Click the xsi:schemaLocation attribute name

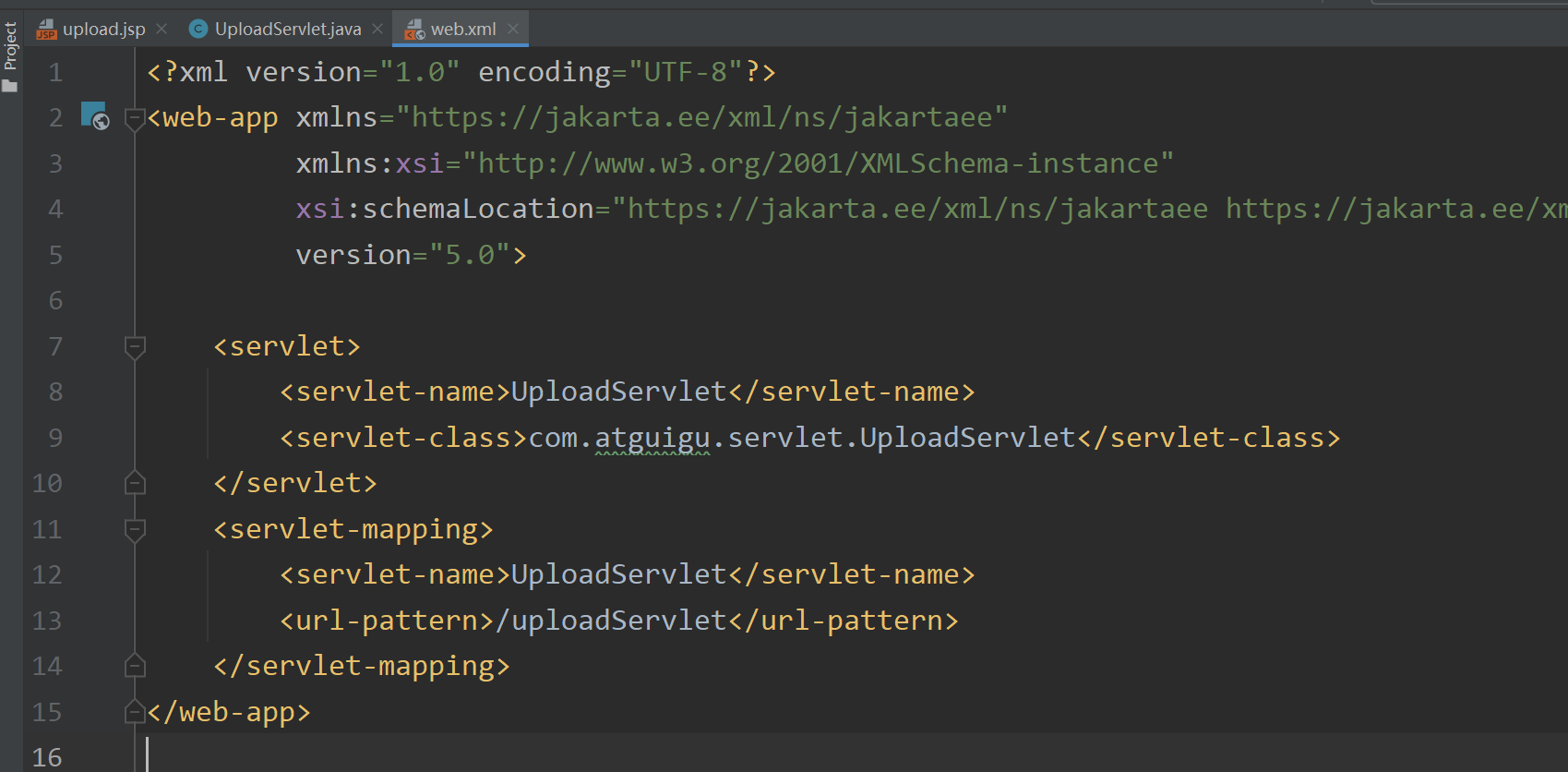446,209
